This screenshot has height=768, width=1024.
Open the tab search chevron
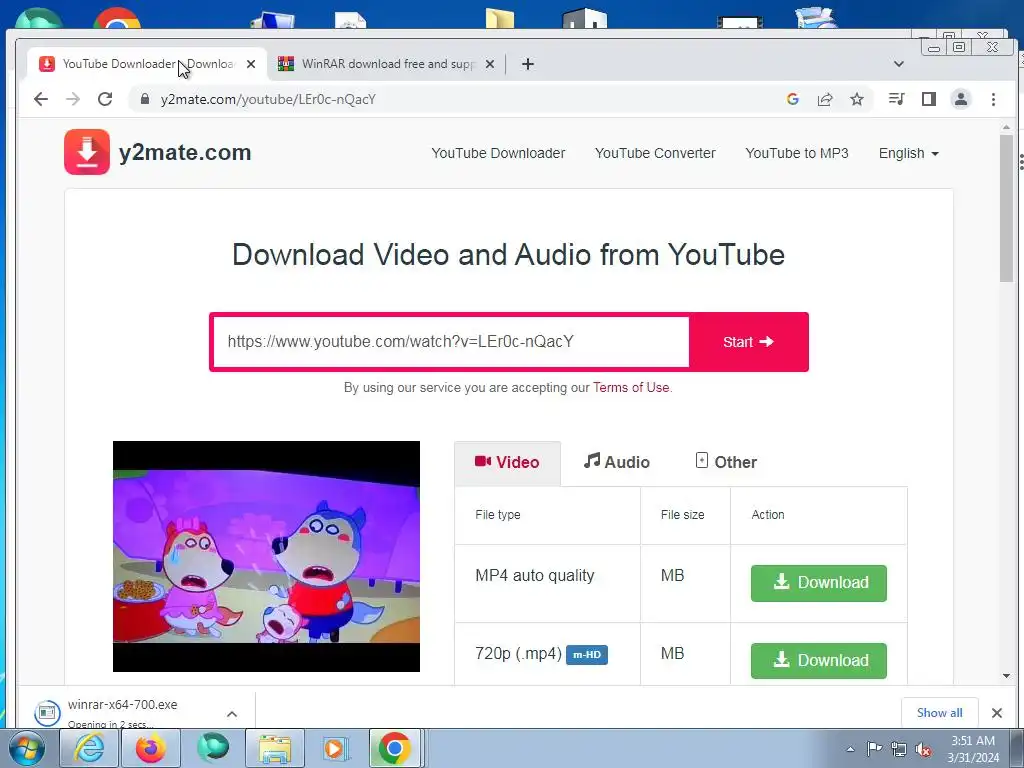tap(899, 64)
